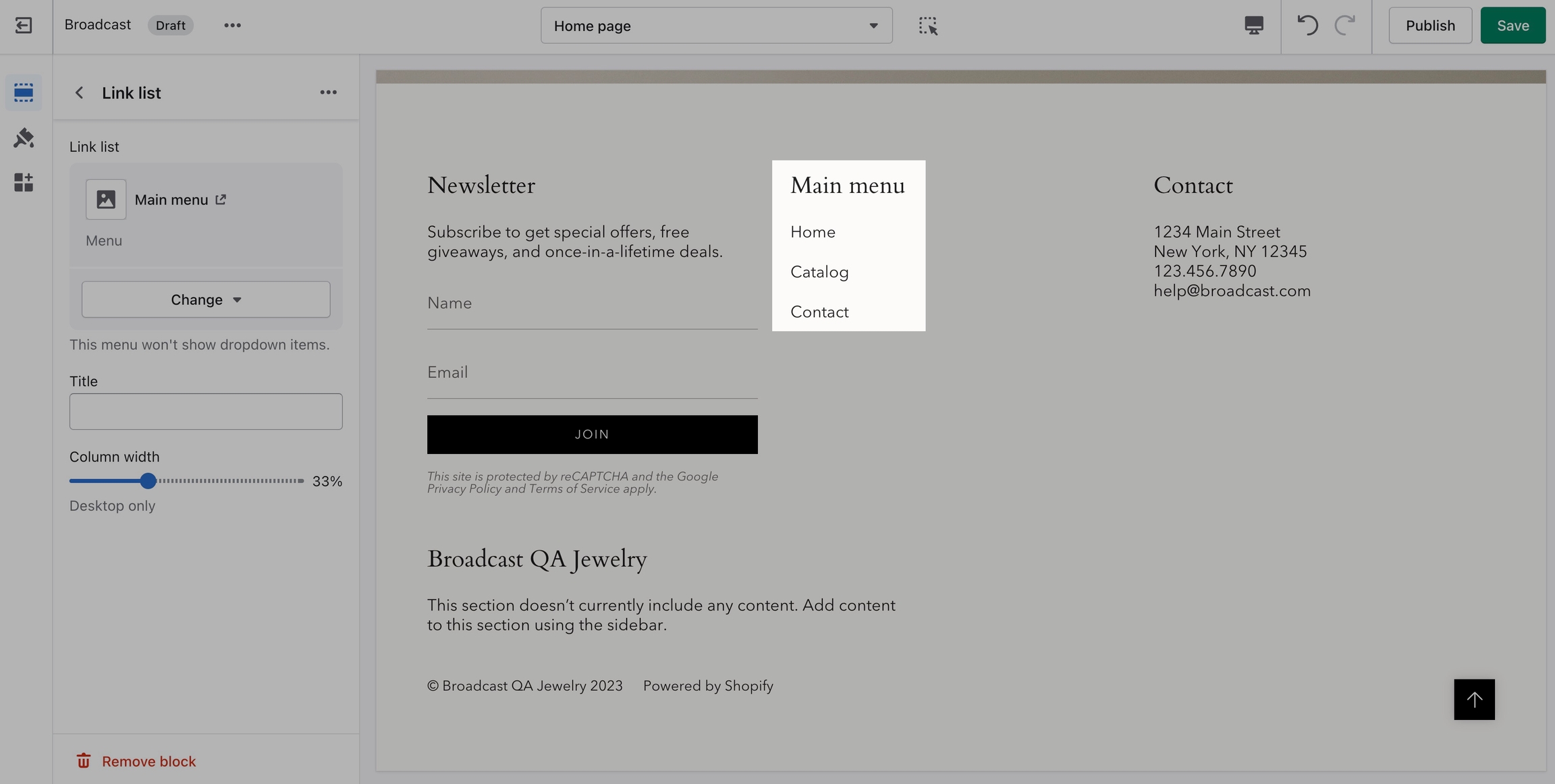
Task: Click the Catalog footer menu link
Action: [819, 272]
